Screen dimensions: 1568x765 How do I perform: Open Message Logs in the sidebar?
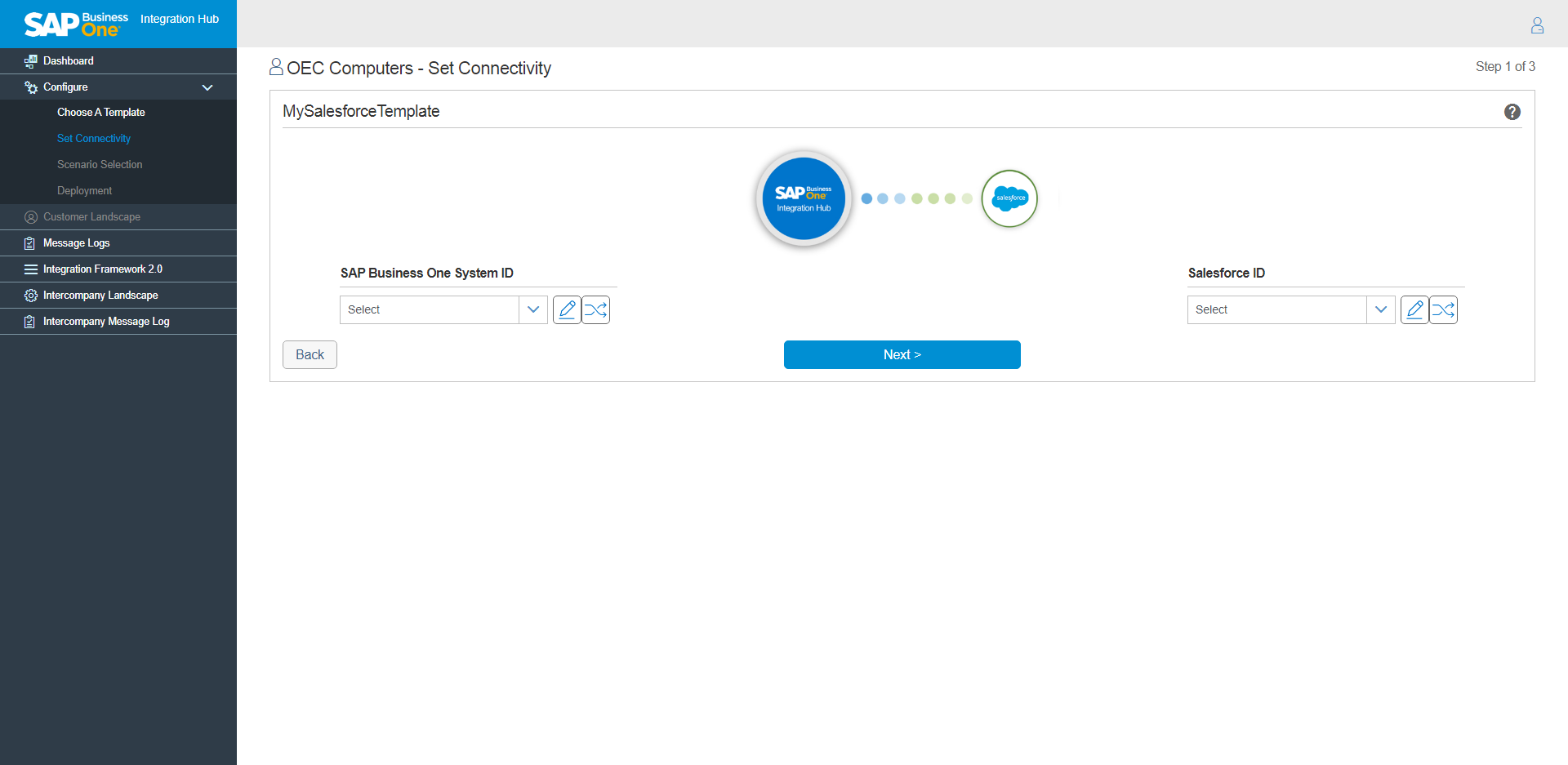click(x=76, y=243)
